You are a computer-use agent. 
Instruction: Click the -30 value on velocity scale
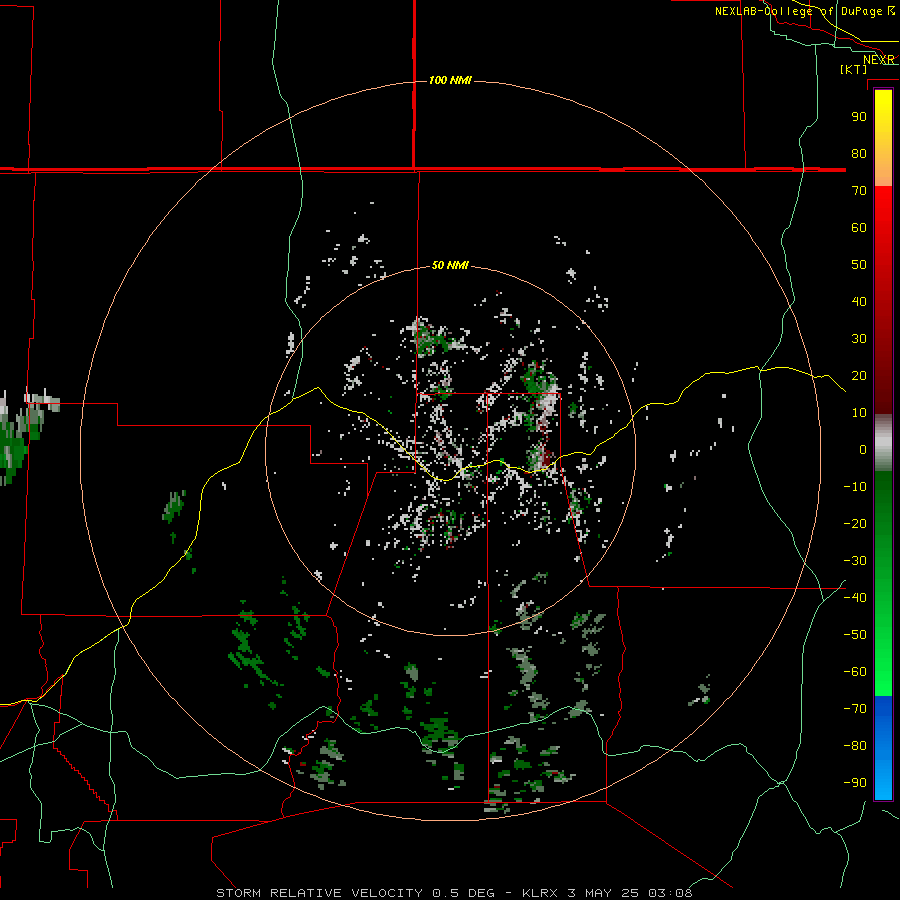(x=855, y=561)
